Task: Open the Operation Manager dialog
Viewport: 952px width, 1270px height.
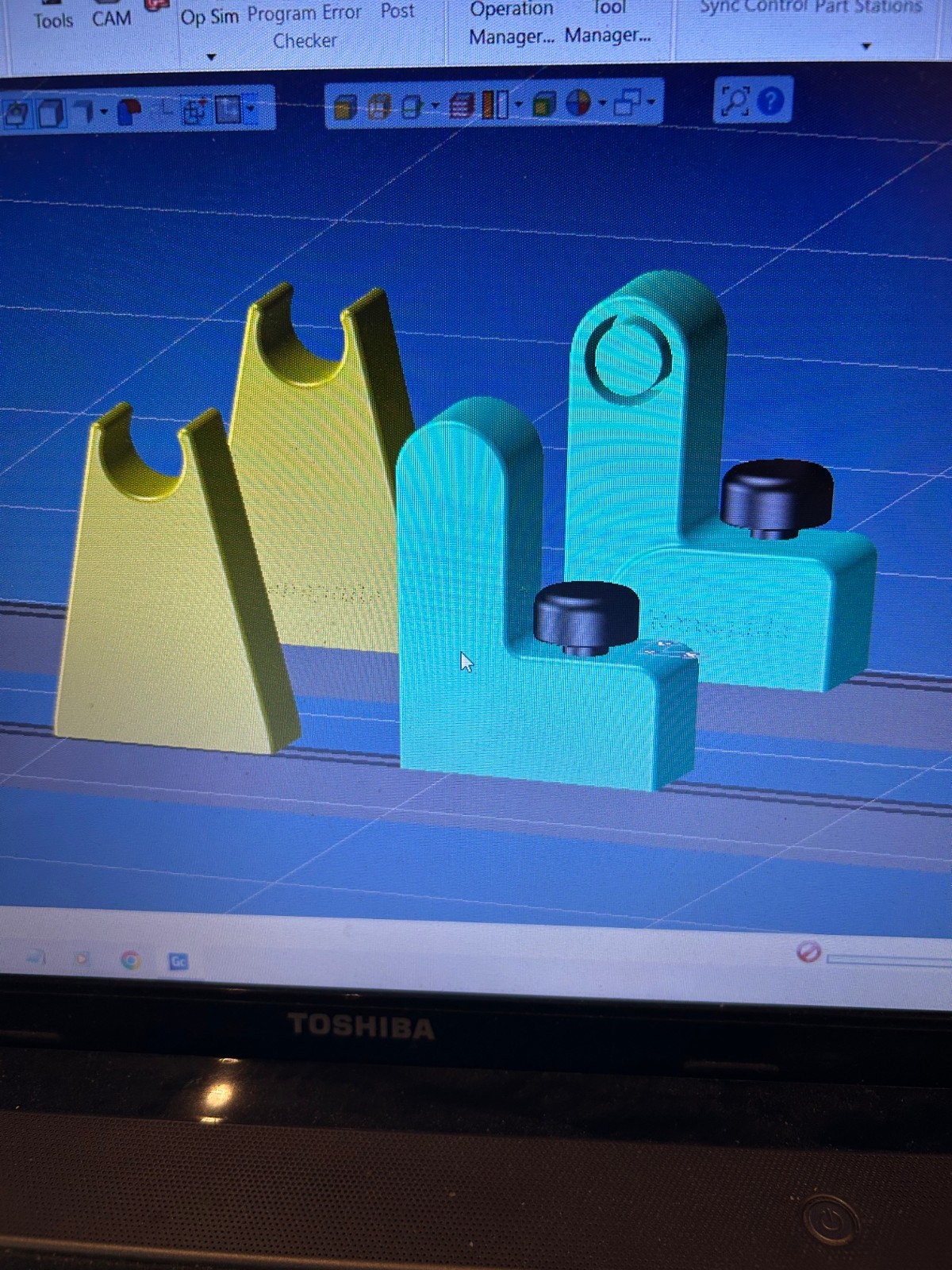Action: click(512, 23)
